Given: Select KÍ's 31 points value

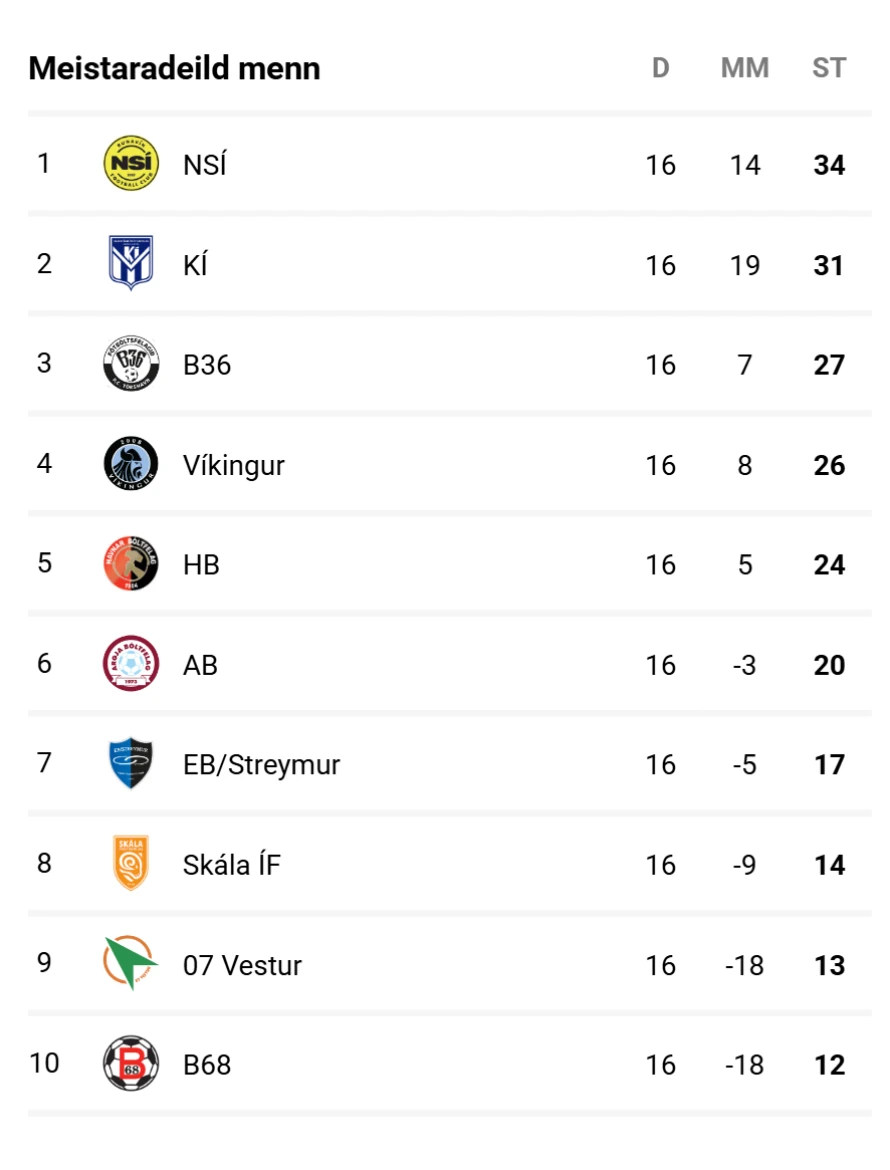Looking at the screenshot, I should [829, 265].
